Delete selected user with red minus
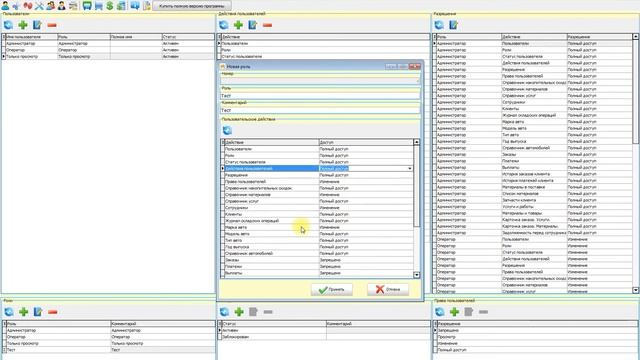This screenshot has height=360, width=640. pos(52,25)
